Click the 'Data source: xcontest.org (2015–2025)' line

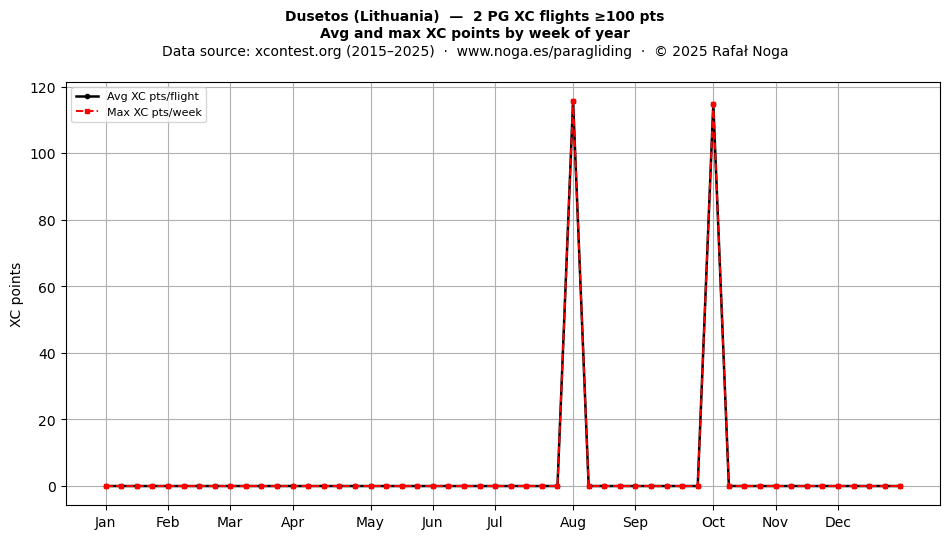pos(298,51)
